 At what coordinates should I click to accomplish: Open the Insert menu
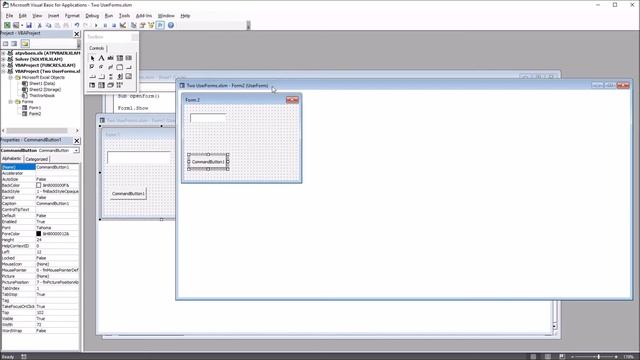click(53, 16)
